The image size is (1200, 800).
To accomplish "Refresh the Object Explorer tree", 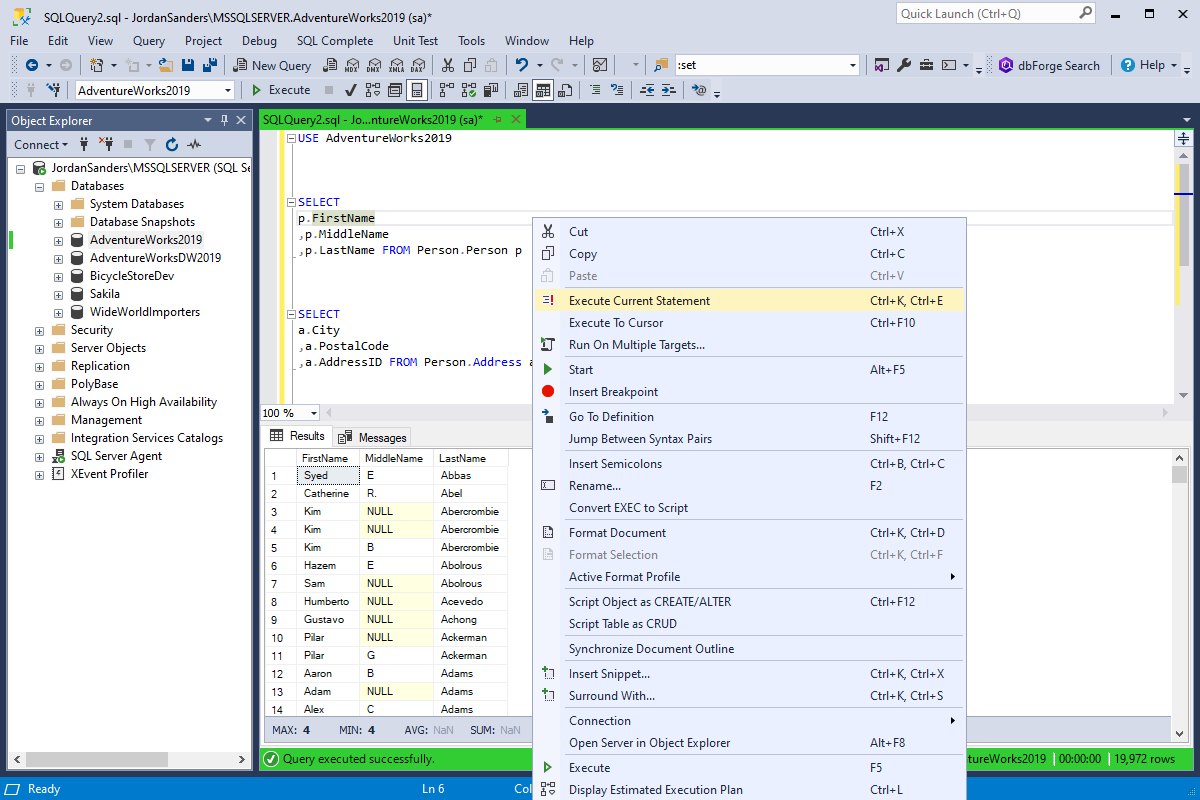I will tap(172, 145).
